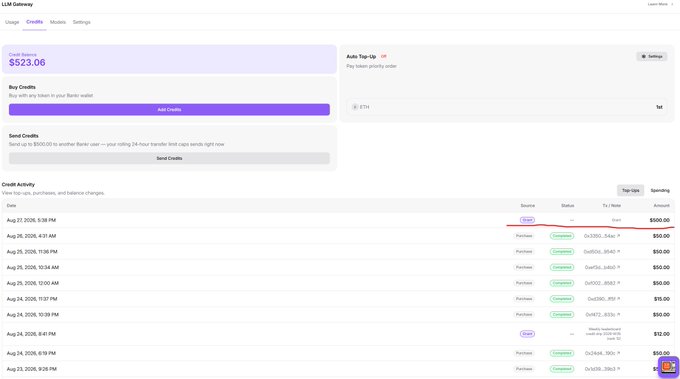This screenshot has height=379, width=680.
Task: Click the Buy Credits heading
Action: [x=22, y=87]
